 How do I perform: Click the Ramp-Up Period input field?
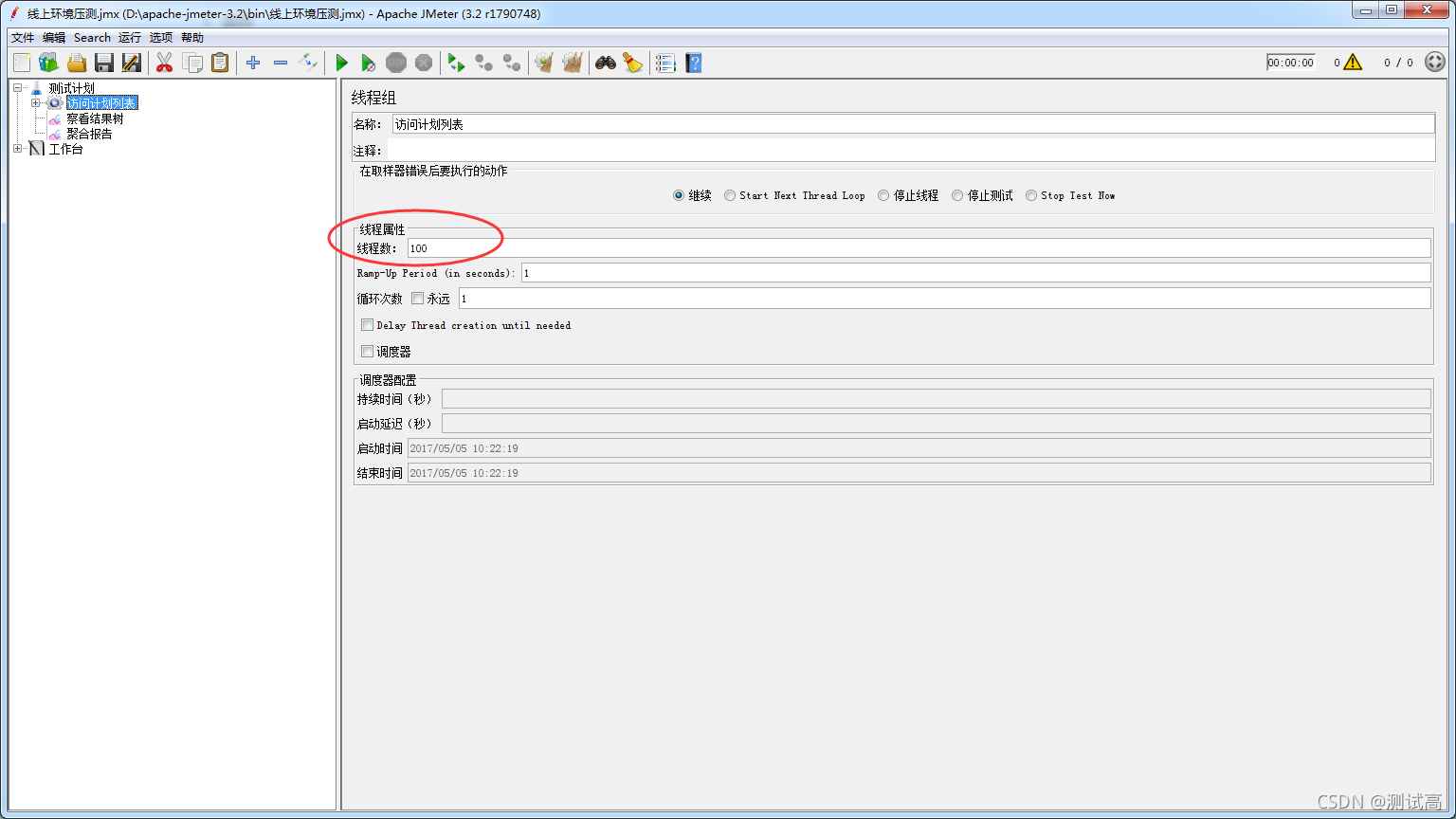[975, 273]
